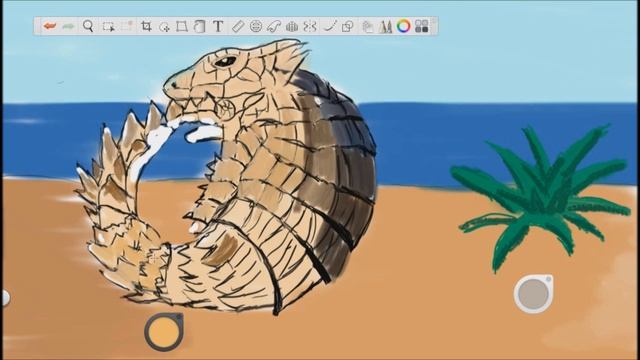Click the Redo arrow in the toolbar
The image size is (640, 360).
pos(69,27)
